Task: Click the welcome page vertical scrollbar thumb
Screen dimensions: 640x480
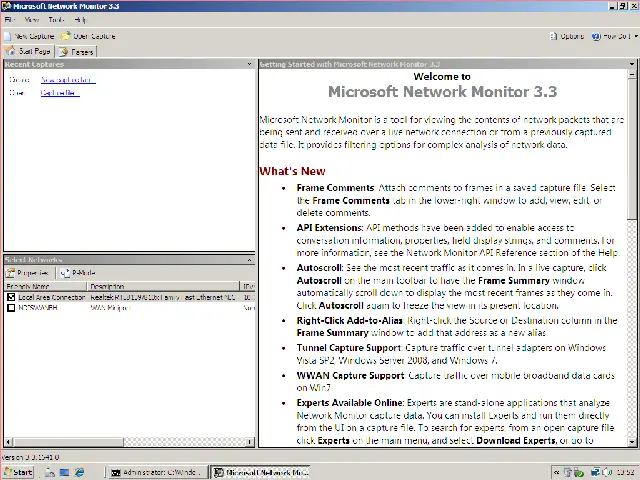Action: [632, 149]
